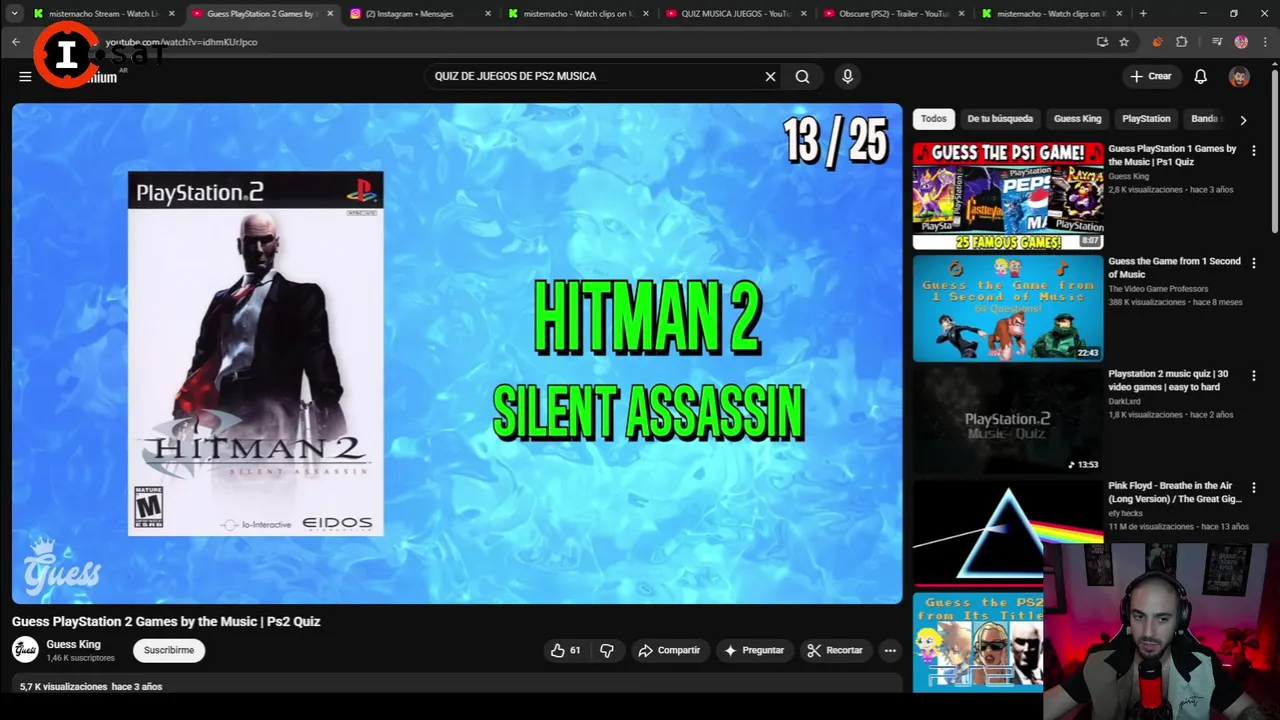Close the Obscure (PS2) Trailer tab

[961, 14]
